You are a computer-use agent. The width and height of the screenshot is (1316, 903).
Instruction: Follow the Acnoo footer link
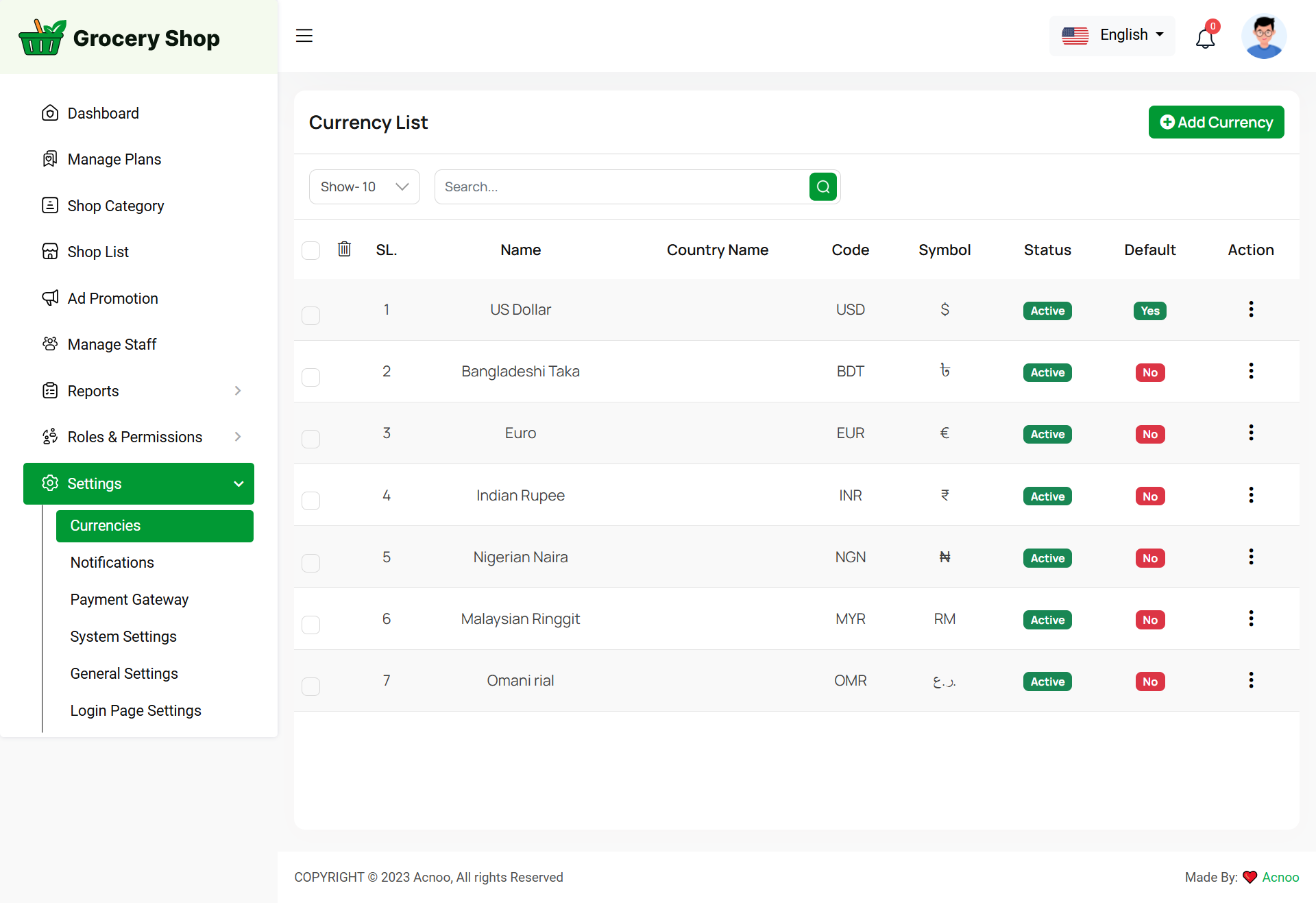[x=1280, y=877]
